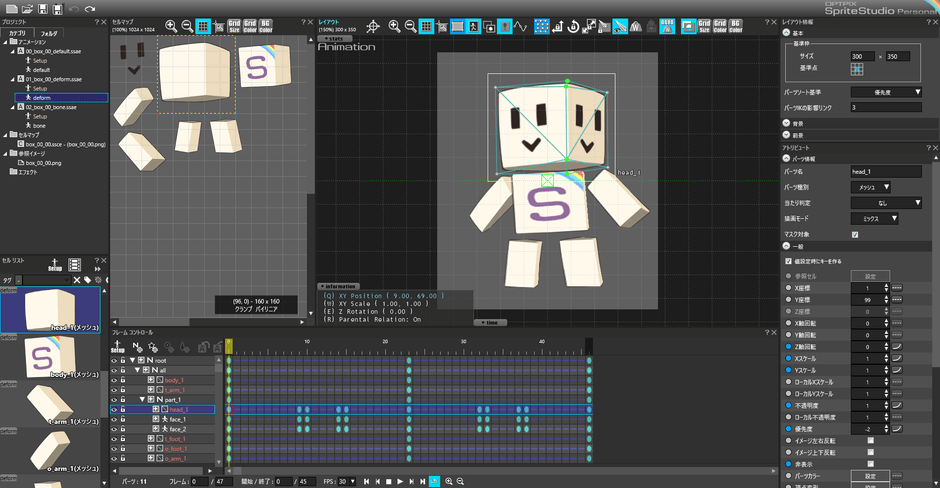Viewport: 940px width, 488px height.
Task: Click the Grid Color button in cell map
Action: pyautogui.click(x=249, y=26)
